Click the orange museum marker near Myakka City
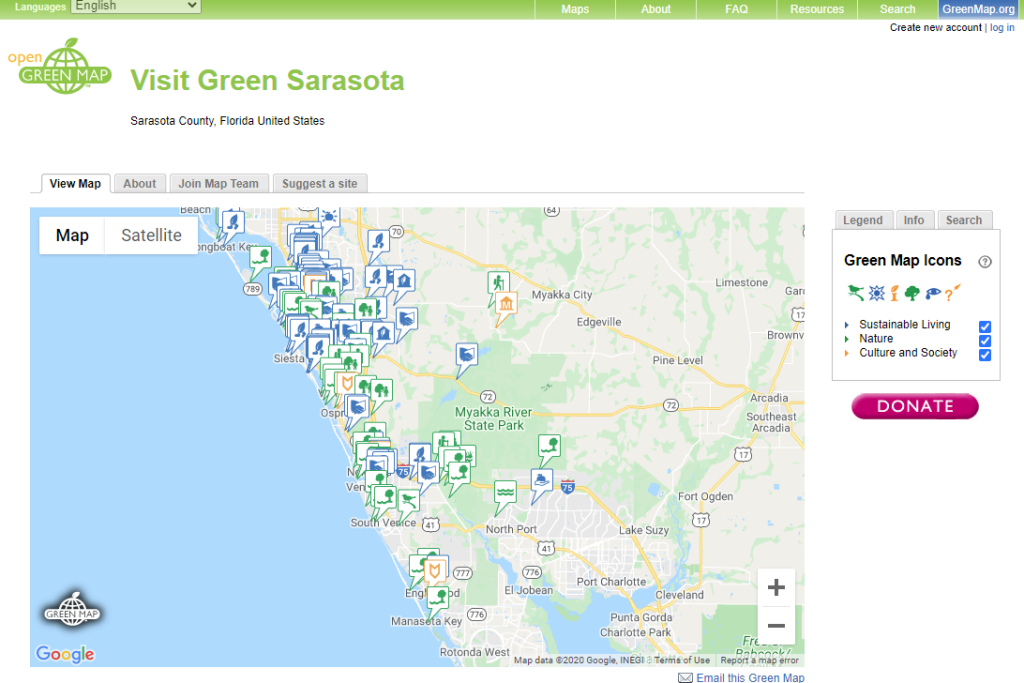Screen dimensions: 1024x683 [x=506, y=305]
